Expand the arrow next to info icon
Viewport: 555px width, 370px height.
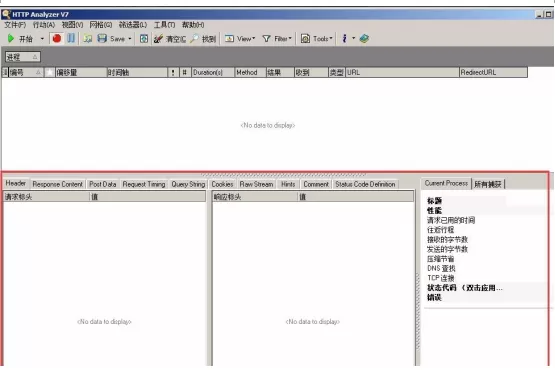(x=353, y=38)
